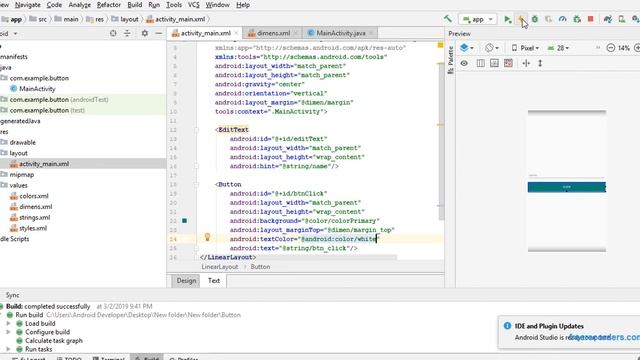Click the LinearLayout breadcrumb under editor
The height and width of the screenshot is (360, 640).
coord(220,267)
